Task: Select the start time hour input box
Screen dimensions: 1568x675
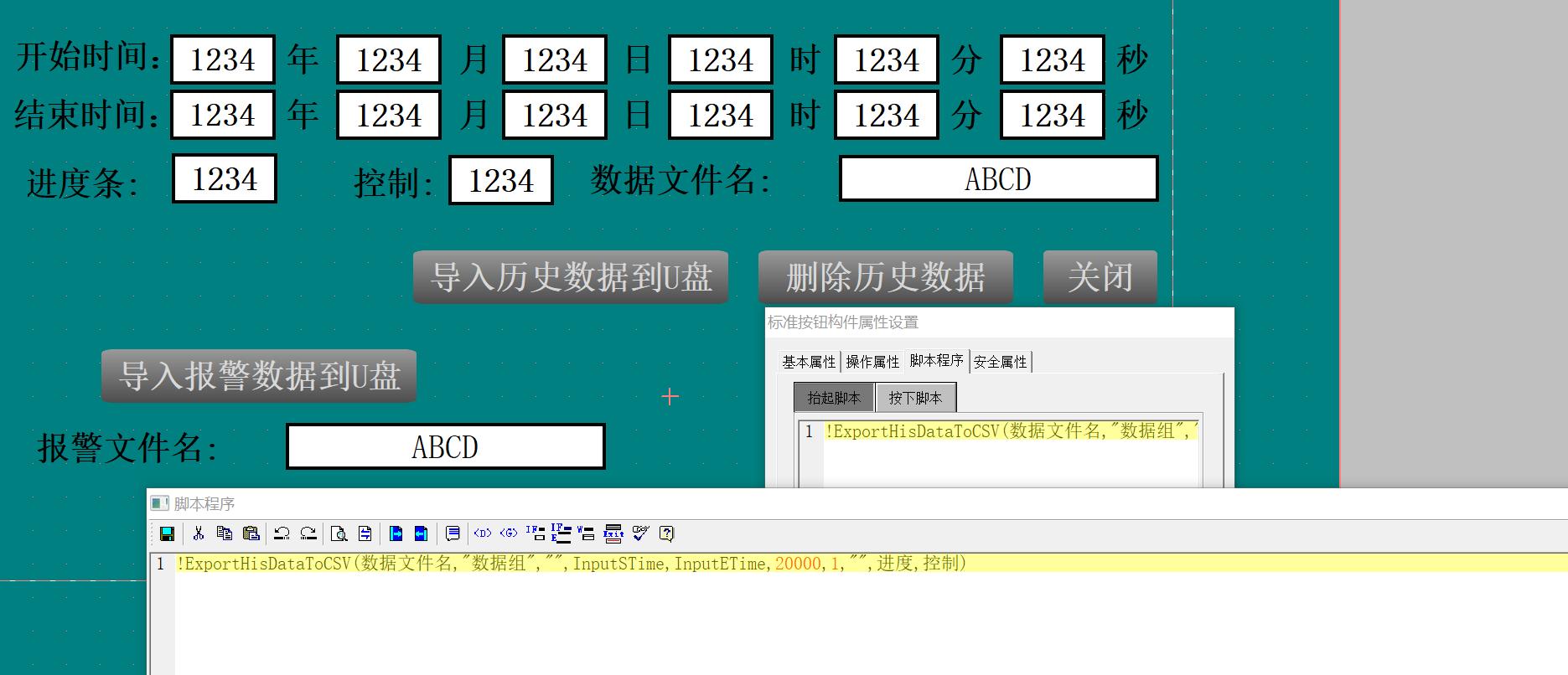Action: [721, 59]
